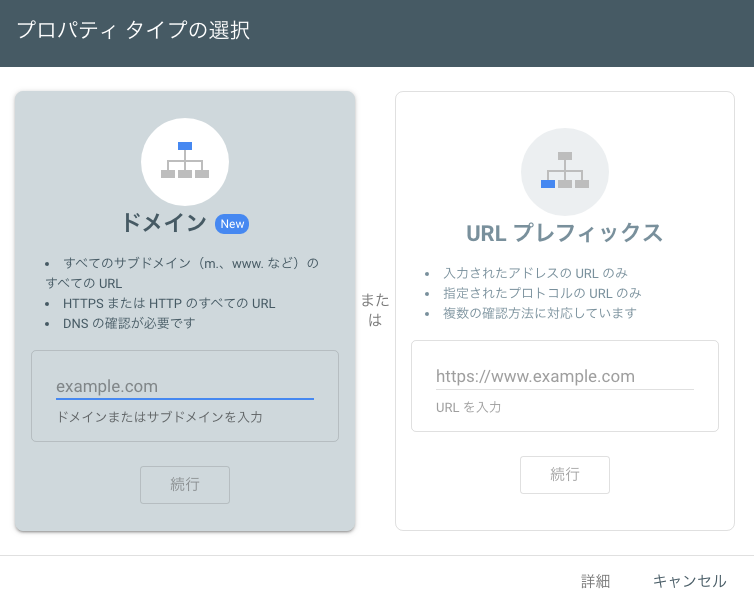Open the 詳細 link
The width and height of the screenshot is (754, 607).
595,581
